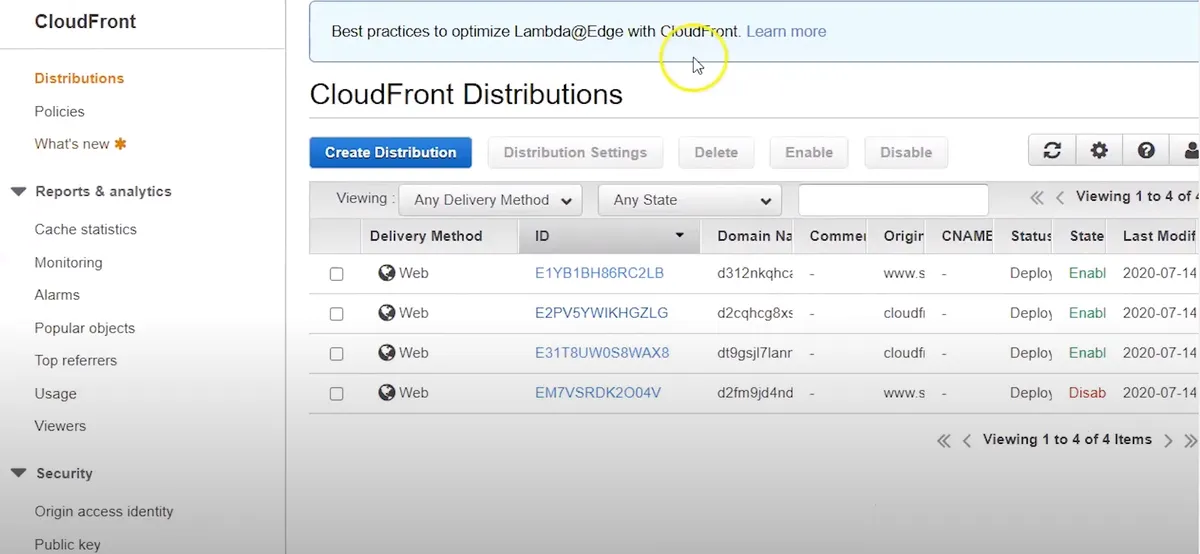Open Policies in the sidebar

coord(59,111)
